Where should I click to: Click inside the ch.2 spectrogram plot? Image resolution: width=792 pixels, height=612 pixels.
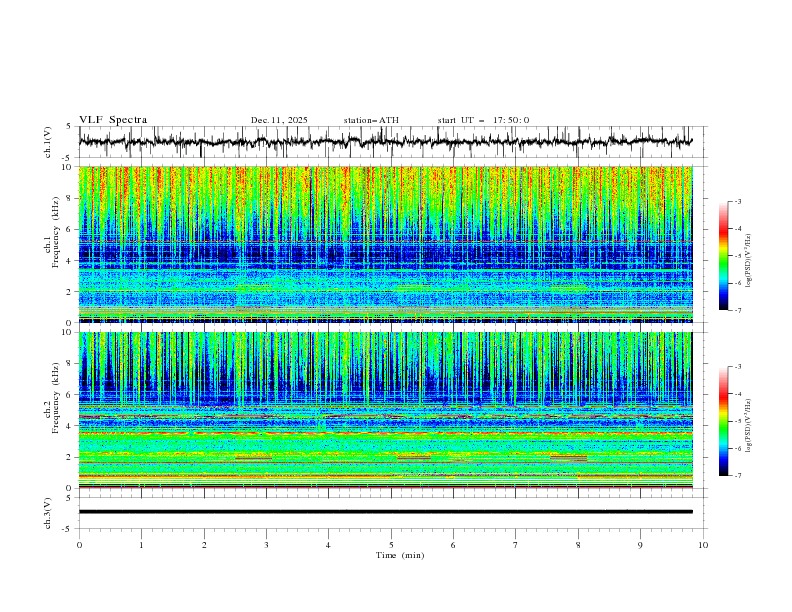coord(385,410)
